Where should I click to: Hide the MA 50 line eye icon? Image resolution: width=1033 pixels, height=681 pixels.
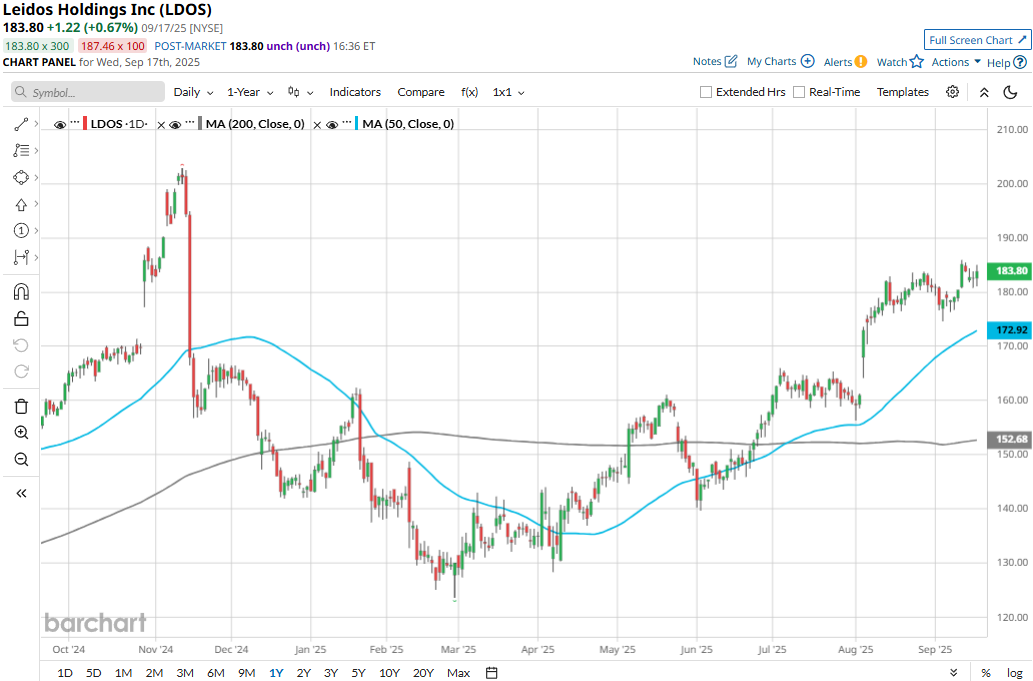point(332,124)
